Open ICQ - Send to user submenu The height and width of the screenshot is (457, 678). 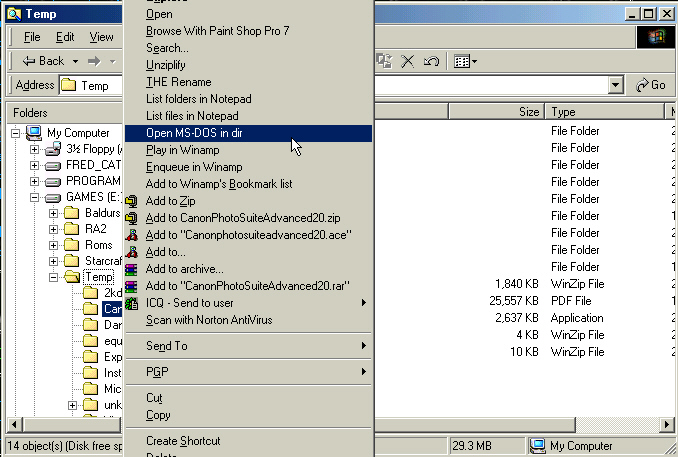click(x=248, y=303)
